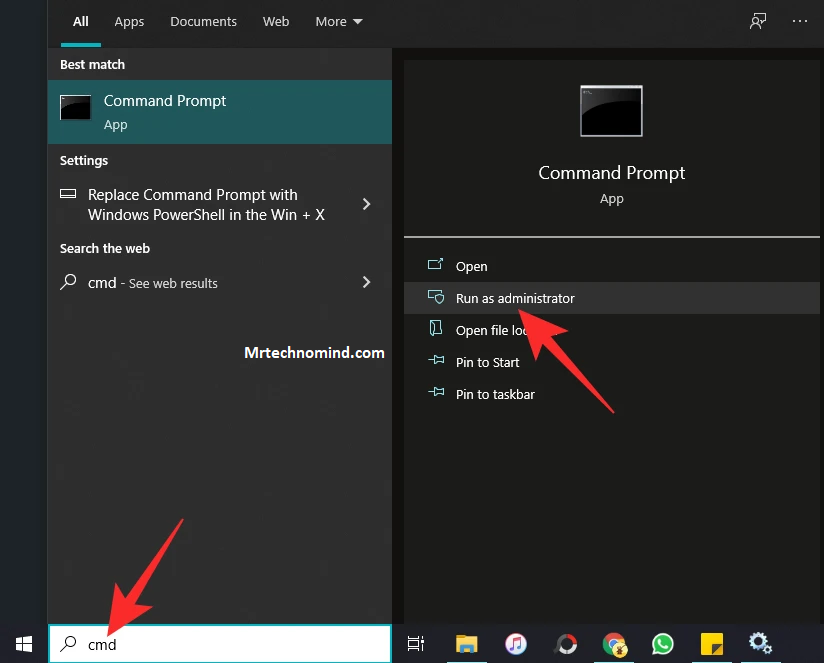Expand the cmd web results chevron

click(366, 283)
